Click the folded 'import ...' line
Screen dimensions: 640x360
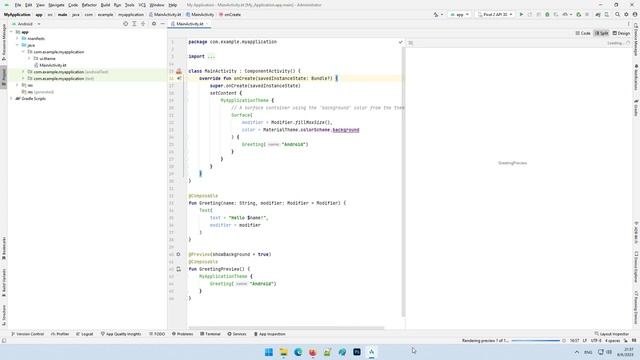pyautogui.click(x=202, y=56)
